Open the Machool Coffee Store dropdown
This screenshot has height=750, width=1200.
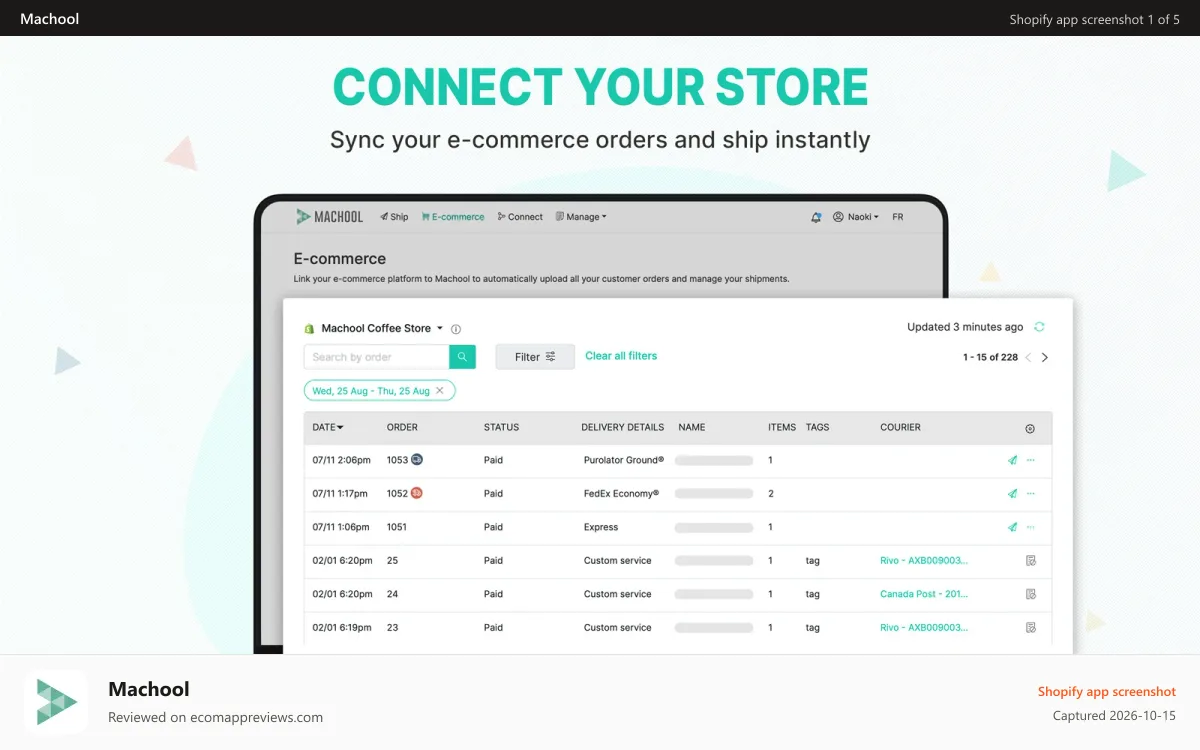click(x=382, y=328)
